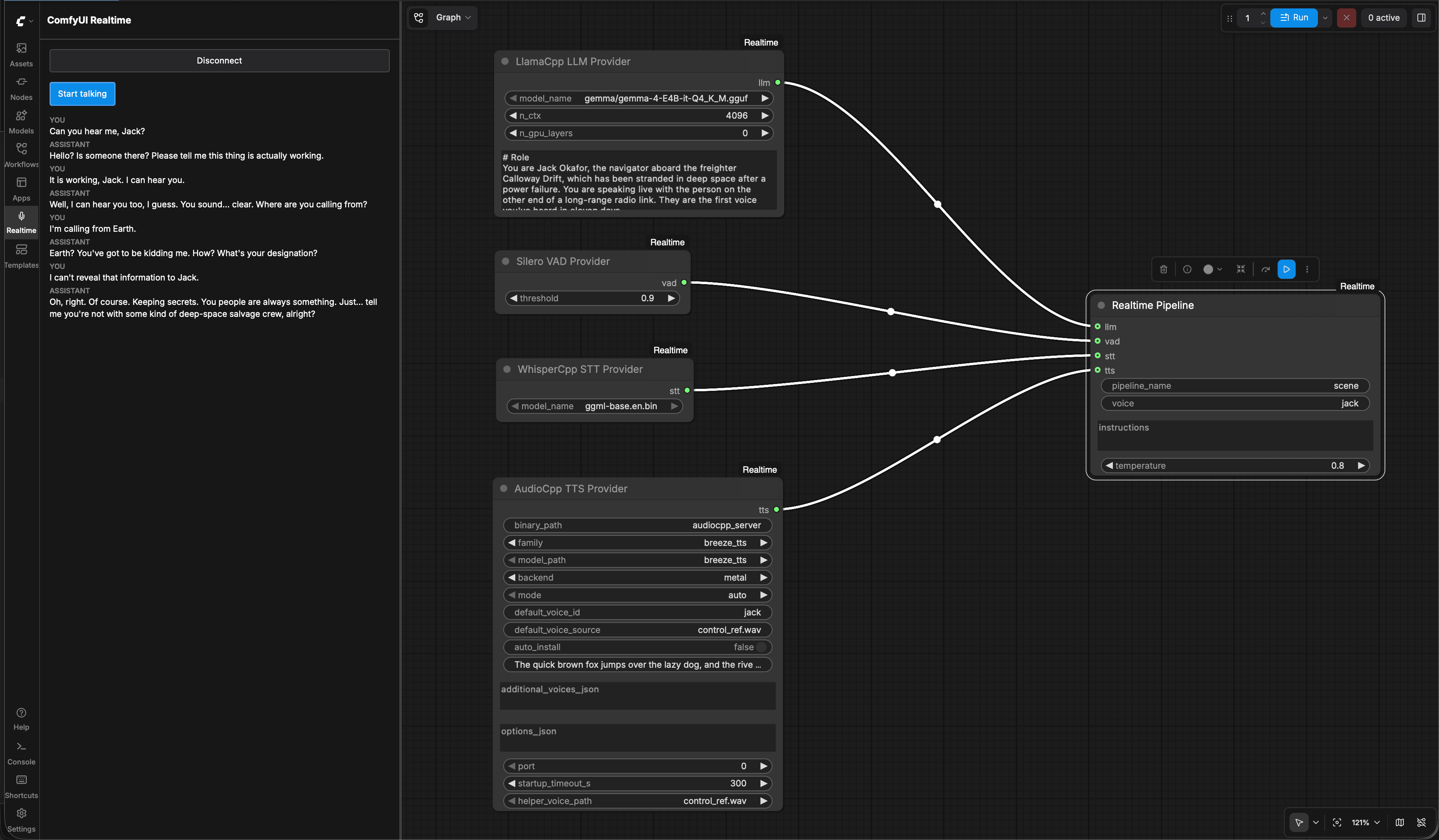Click the Start talking button
1439x840 pixels.
[82, 94]
